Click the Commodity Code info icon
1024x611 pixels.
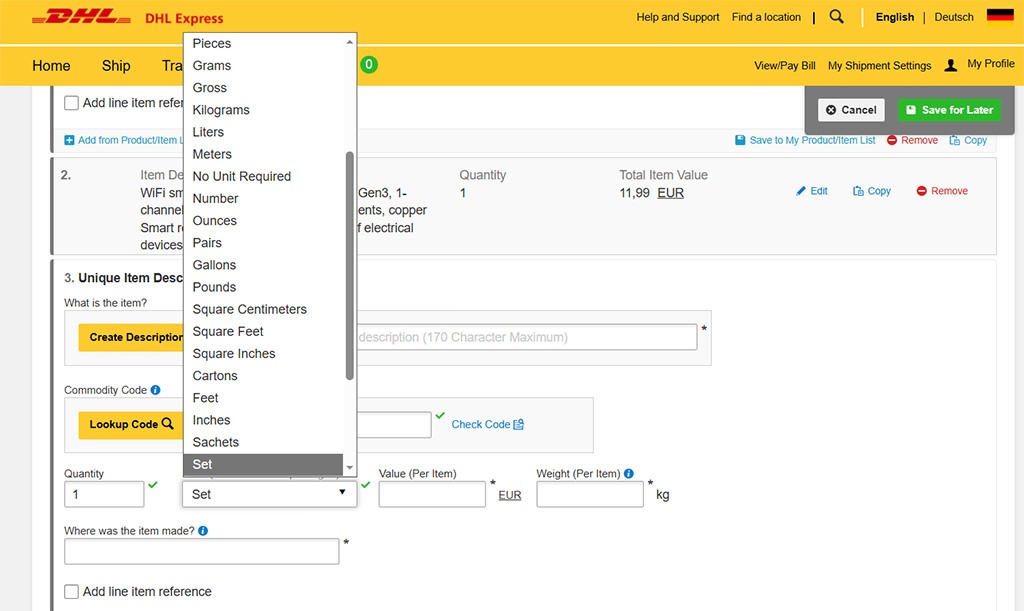155,390
